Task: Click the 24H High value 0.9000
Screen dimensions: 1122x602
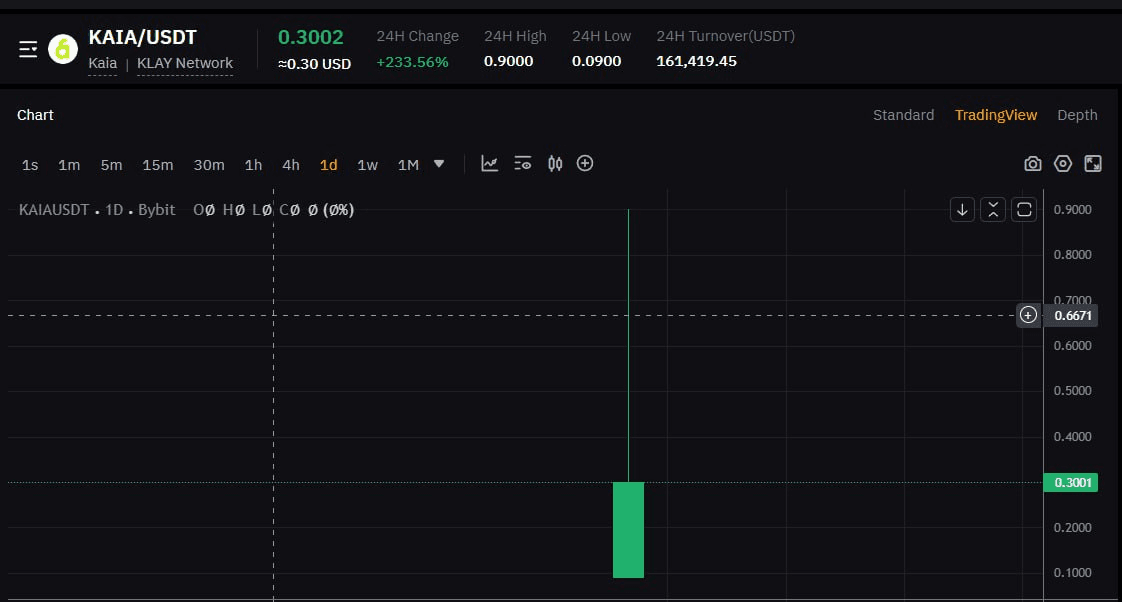Action: click(508, 62)
